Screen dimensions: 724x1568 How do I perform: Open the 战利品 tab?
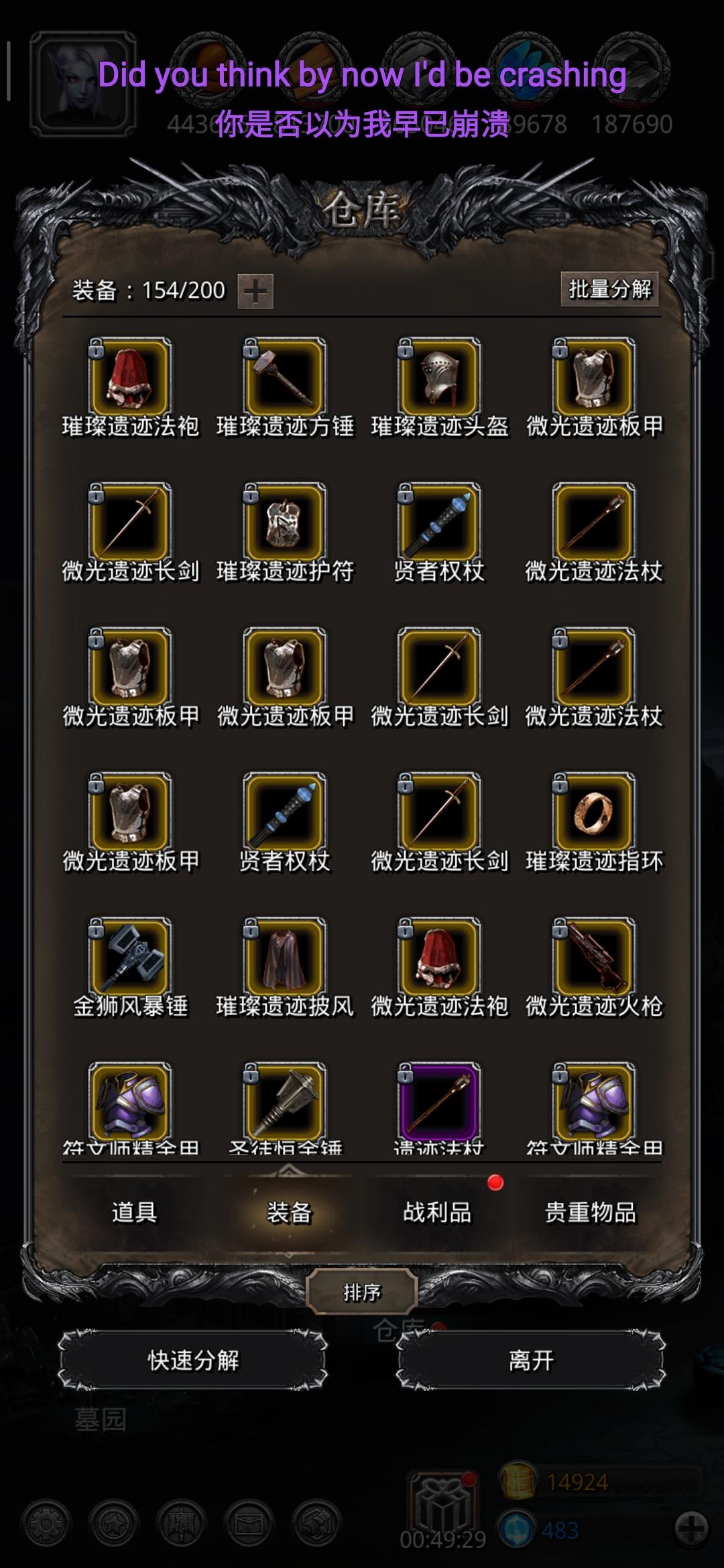coord(437,1212)
